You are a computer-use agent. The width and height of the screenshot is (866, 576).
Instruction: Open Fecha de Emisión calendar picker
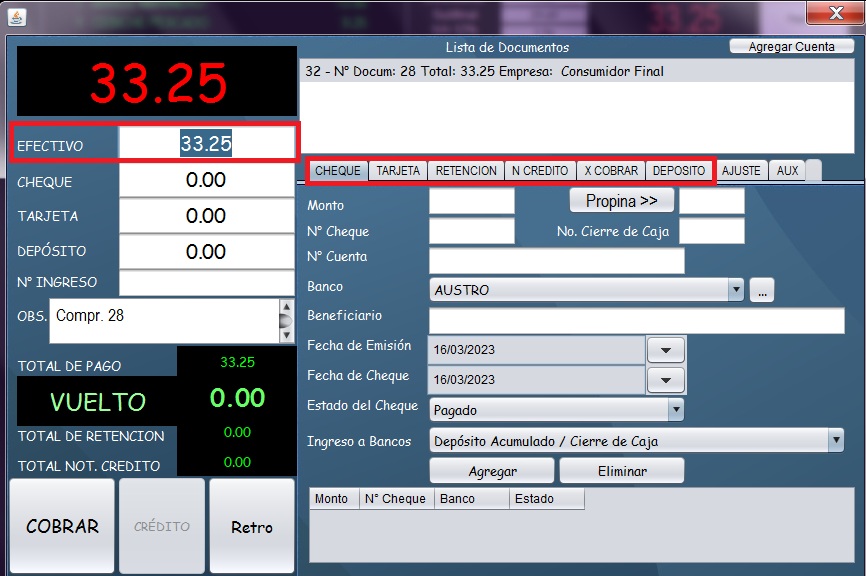click(666, 350)
